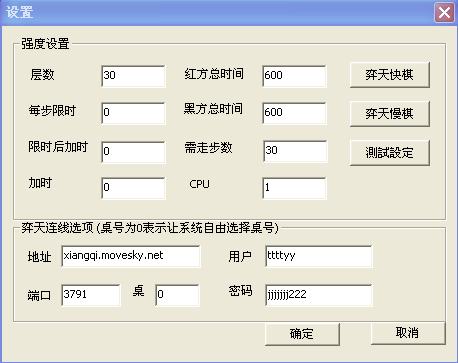Click the 弈天连线选项 group label
458x363 pixels.
click(150, 228)
